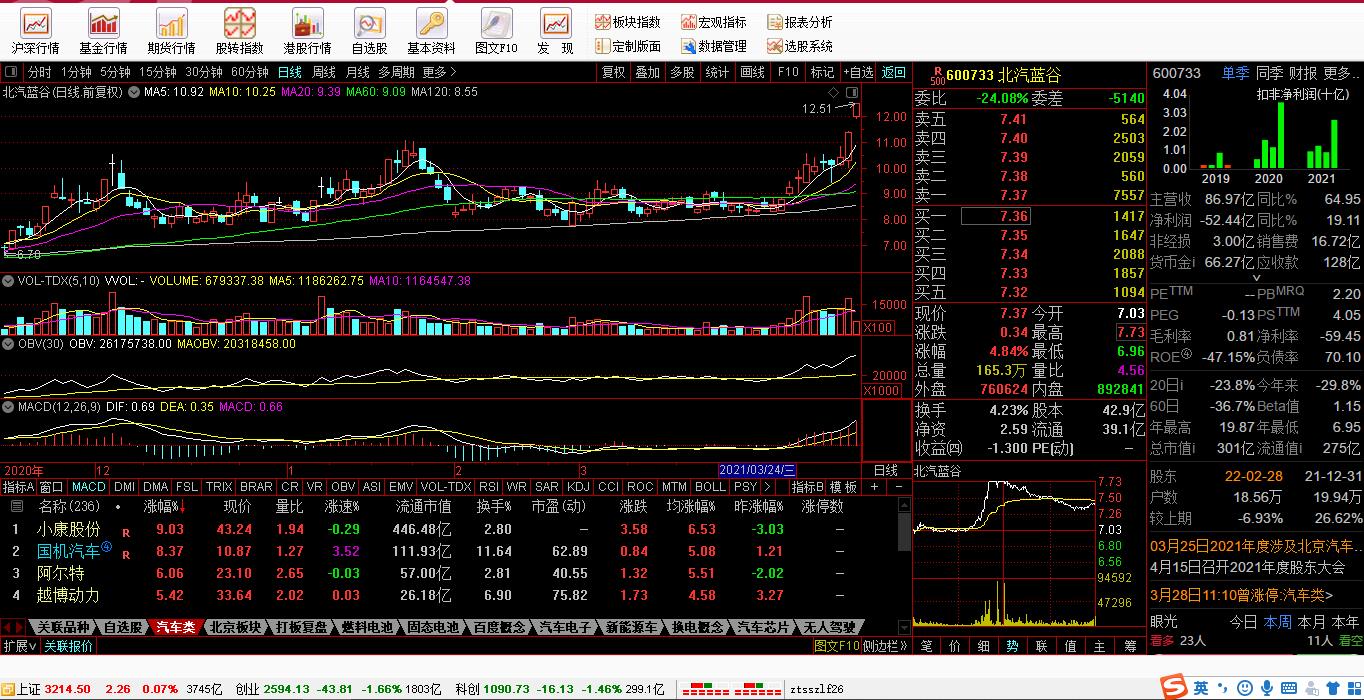Open 定制版面 custom layout
The height and width of the screenshot is (700, 1364).
click(627, 46)
